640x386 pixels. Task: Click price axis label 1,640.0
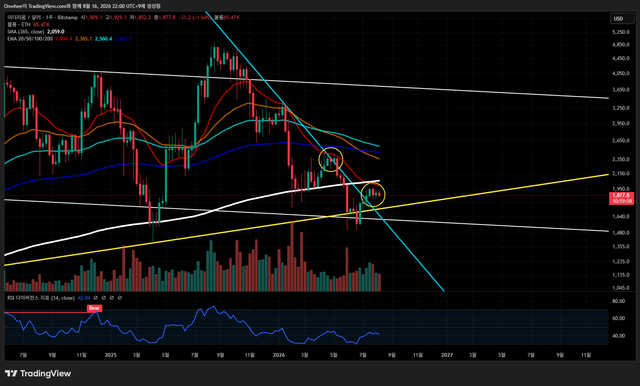coord(621,217)
